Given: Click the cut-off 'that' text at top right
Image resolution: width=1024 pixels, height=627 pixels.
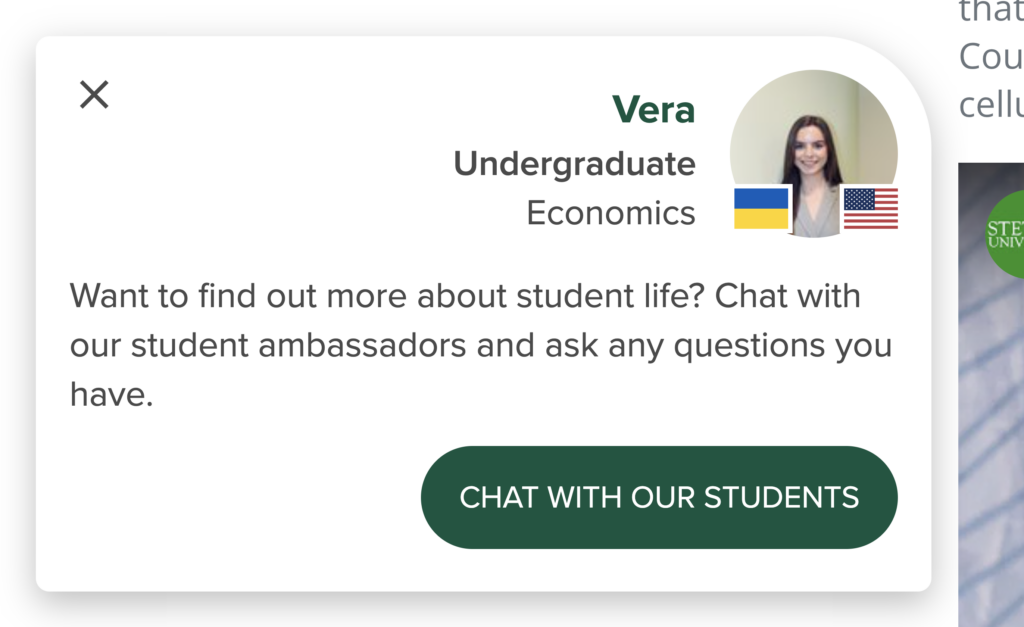Looking at the screenshot, I should [x=991, y=12].
